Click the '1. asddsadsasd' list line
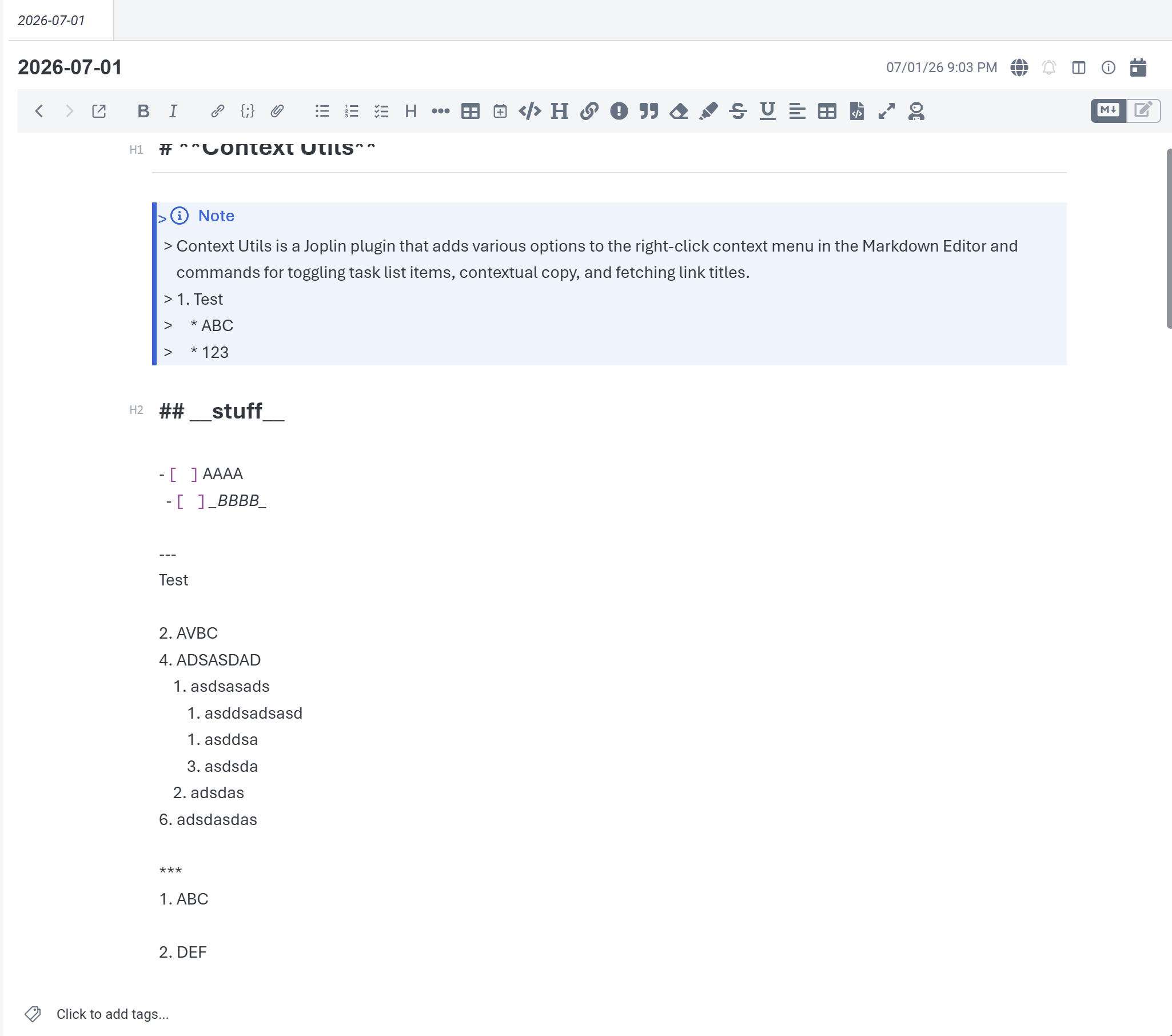Viewport: 1172px width, 1036px height. point(245,713)
